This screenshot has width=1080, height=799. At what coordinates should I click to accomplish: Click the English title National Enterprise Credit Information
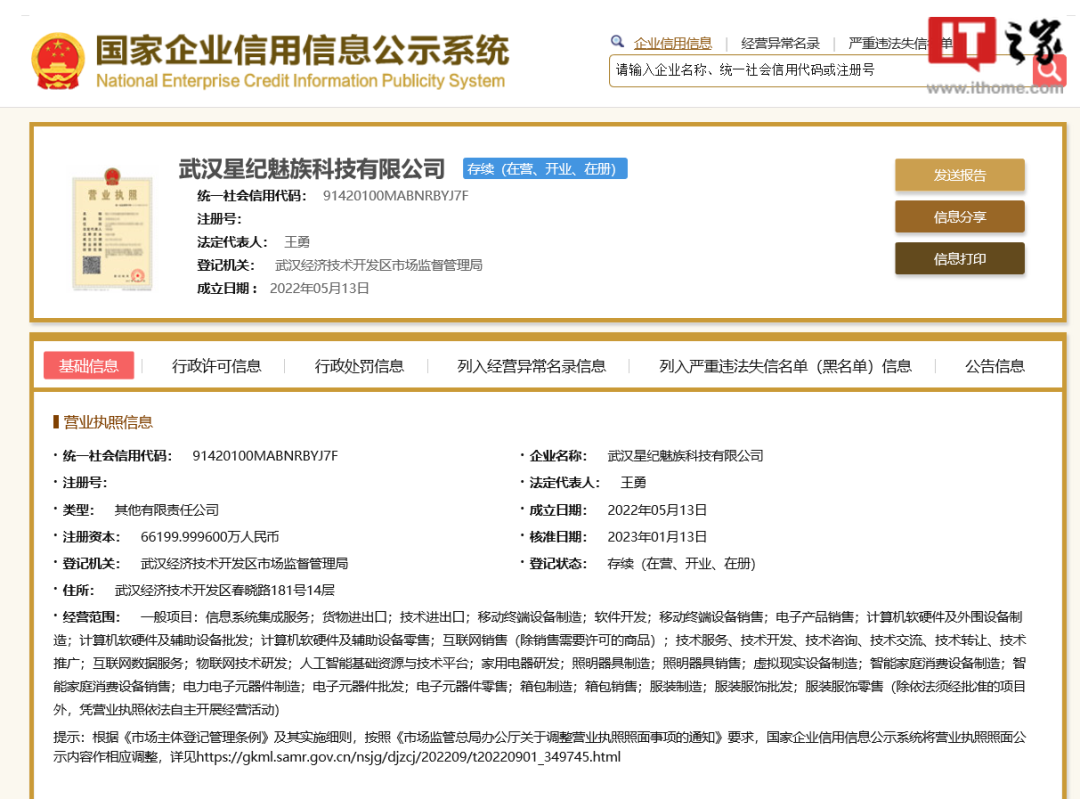300,81
